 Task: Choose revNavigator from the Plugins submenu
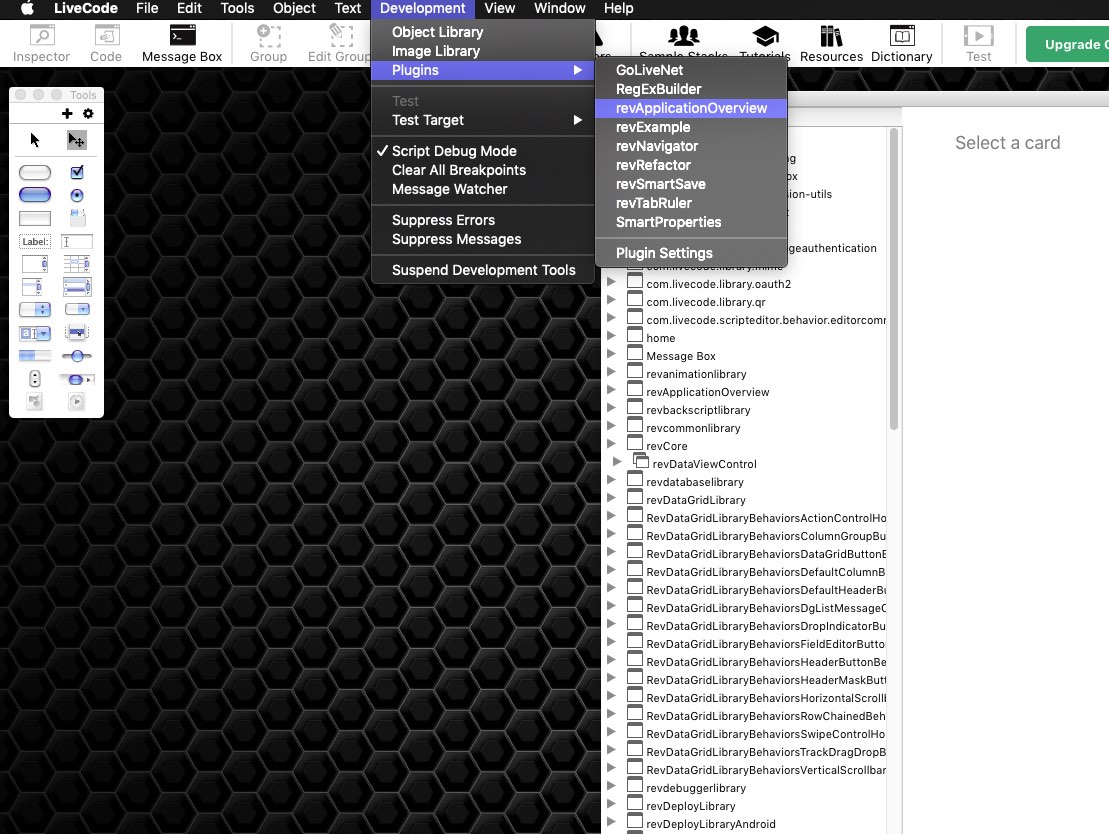point(656,146)
